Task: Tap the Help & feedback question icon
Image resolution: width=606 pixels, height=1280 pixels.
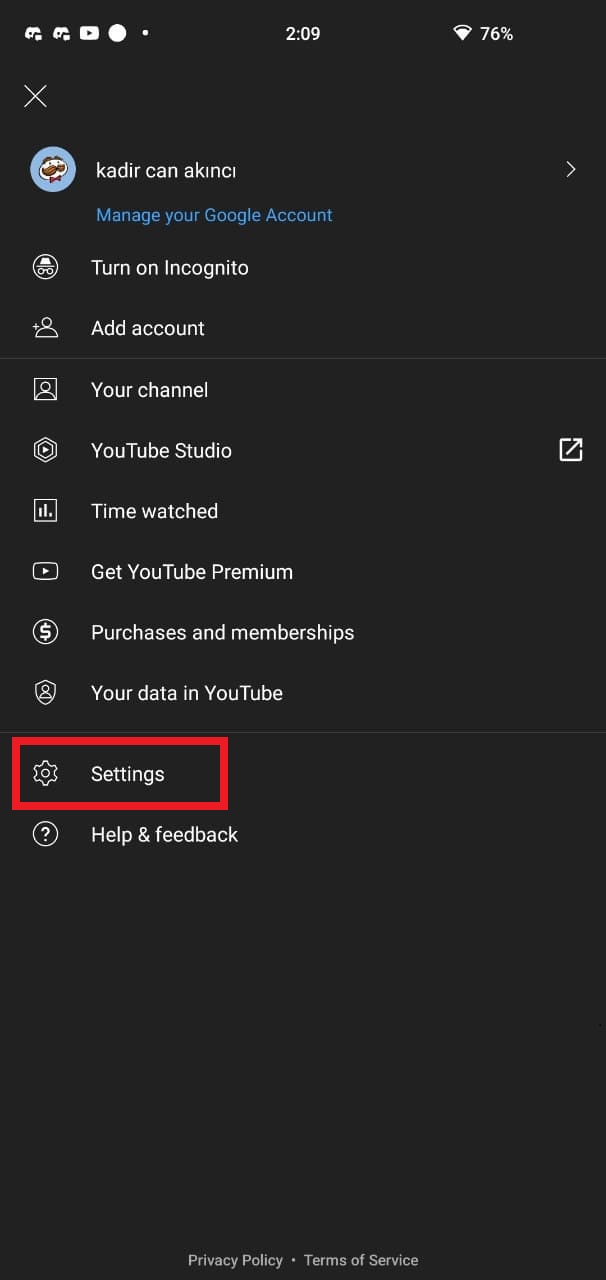Action: click(x=45, y=834)
